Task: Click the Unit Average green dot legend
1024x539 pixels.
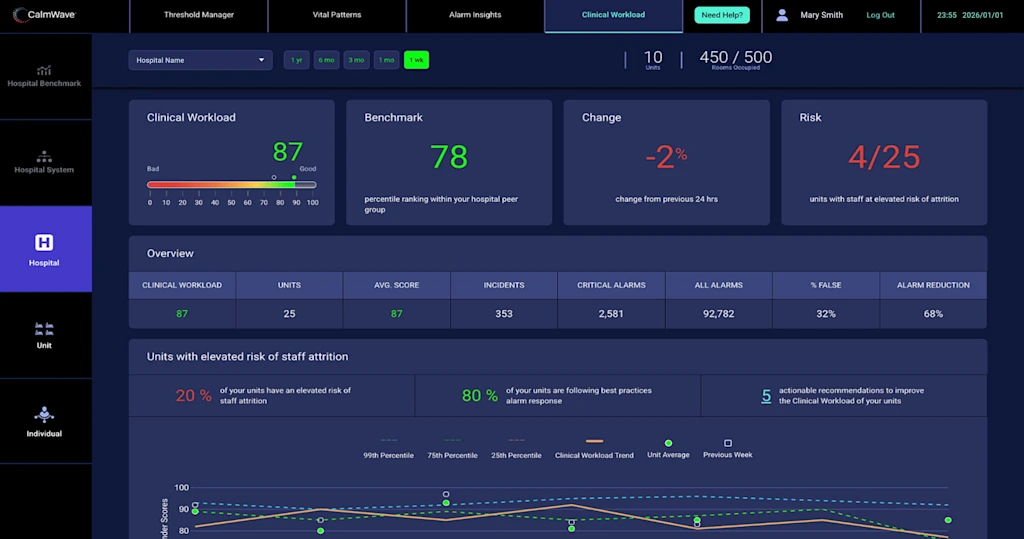Action: tap(668, 443)
